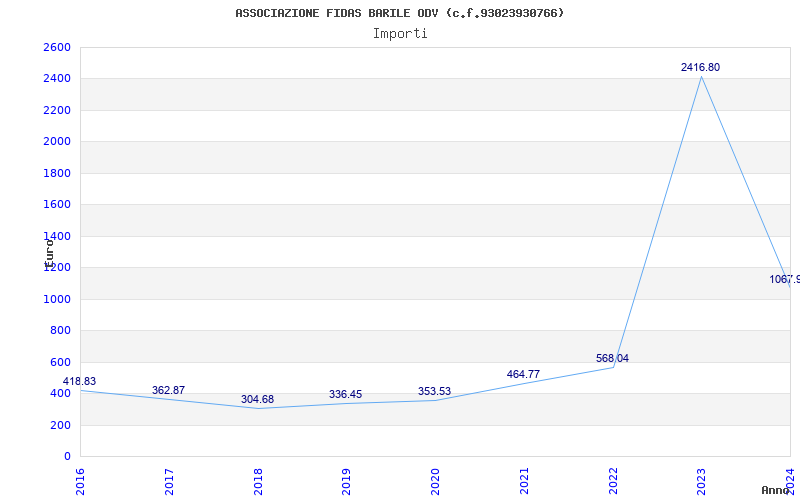Click the x-axis year 2021
This screenshot has width=800, height=500.
pyautogui.click(x=524, y=481)
